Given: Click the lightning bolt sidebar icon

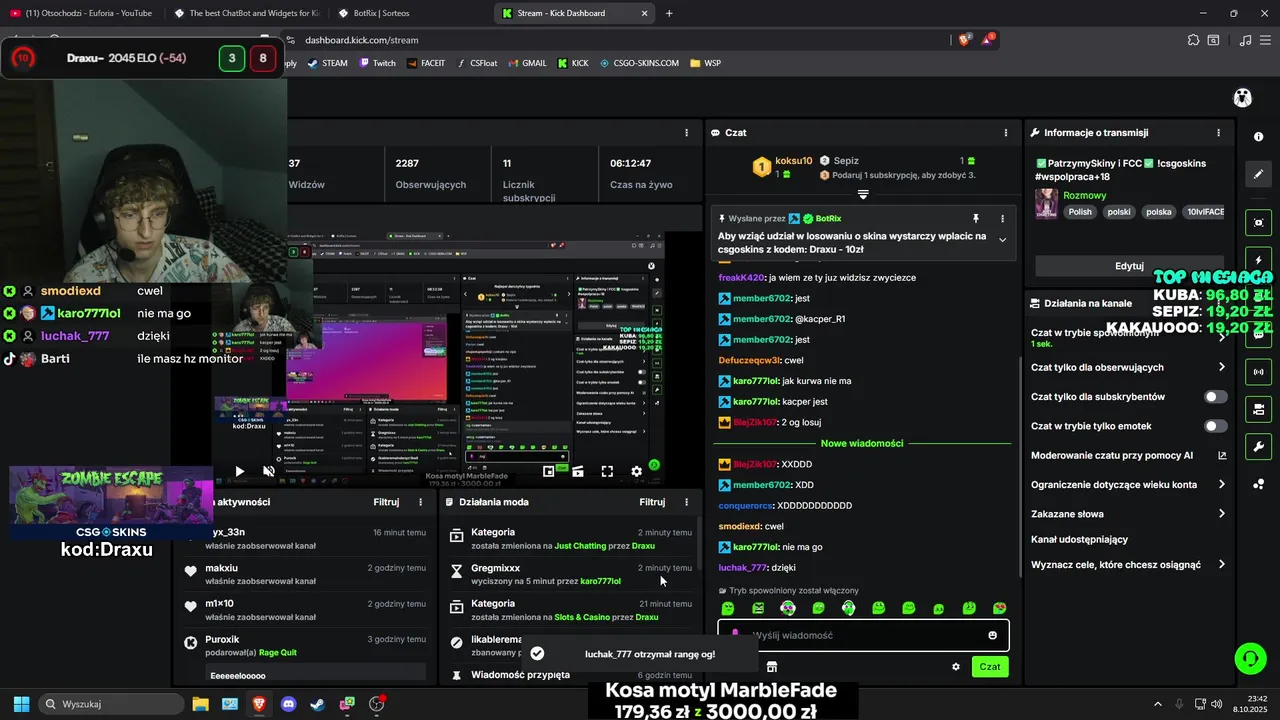Looking at the screenshot, I should [x=1258, y=259].
